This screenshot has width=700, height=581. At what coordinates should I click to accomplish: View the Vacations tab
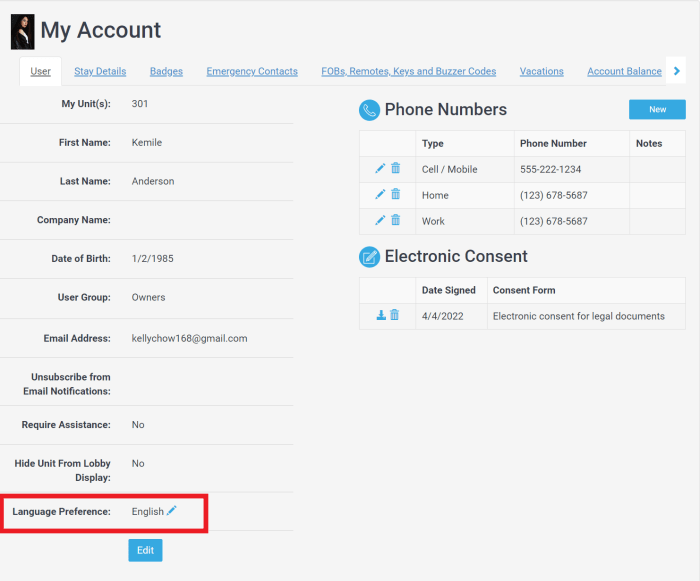click(x=541, y=72)
